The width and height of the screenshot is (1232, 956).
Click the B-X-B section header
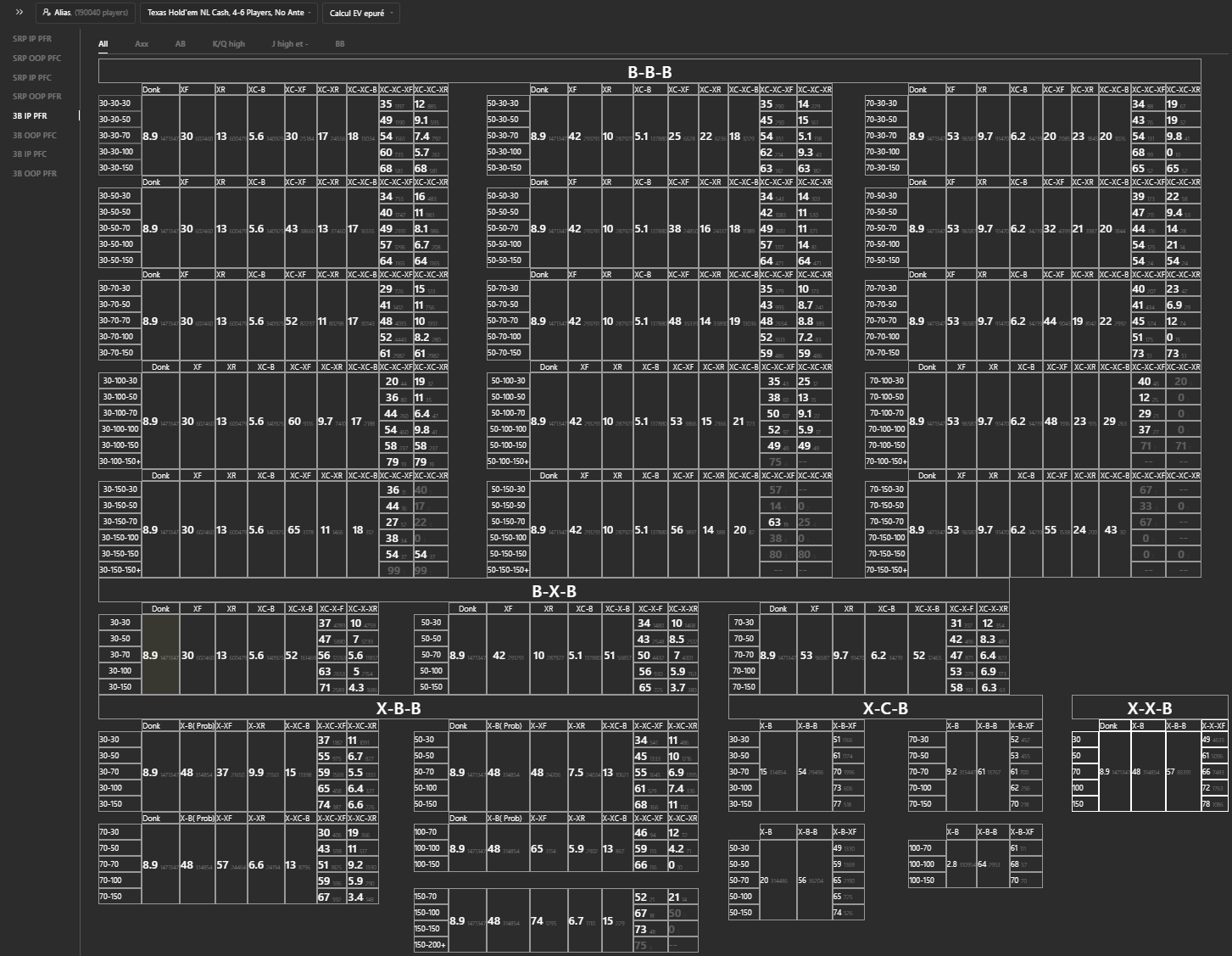coord(554,591)
